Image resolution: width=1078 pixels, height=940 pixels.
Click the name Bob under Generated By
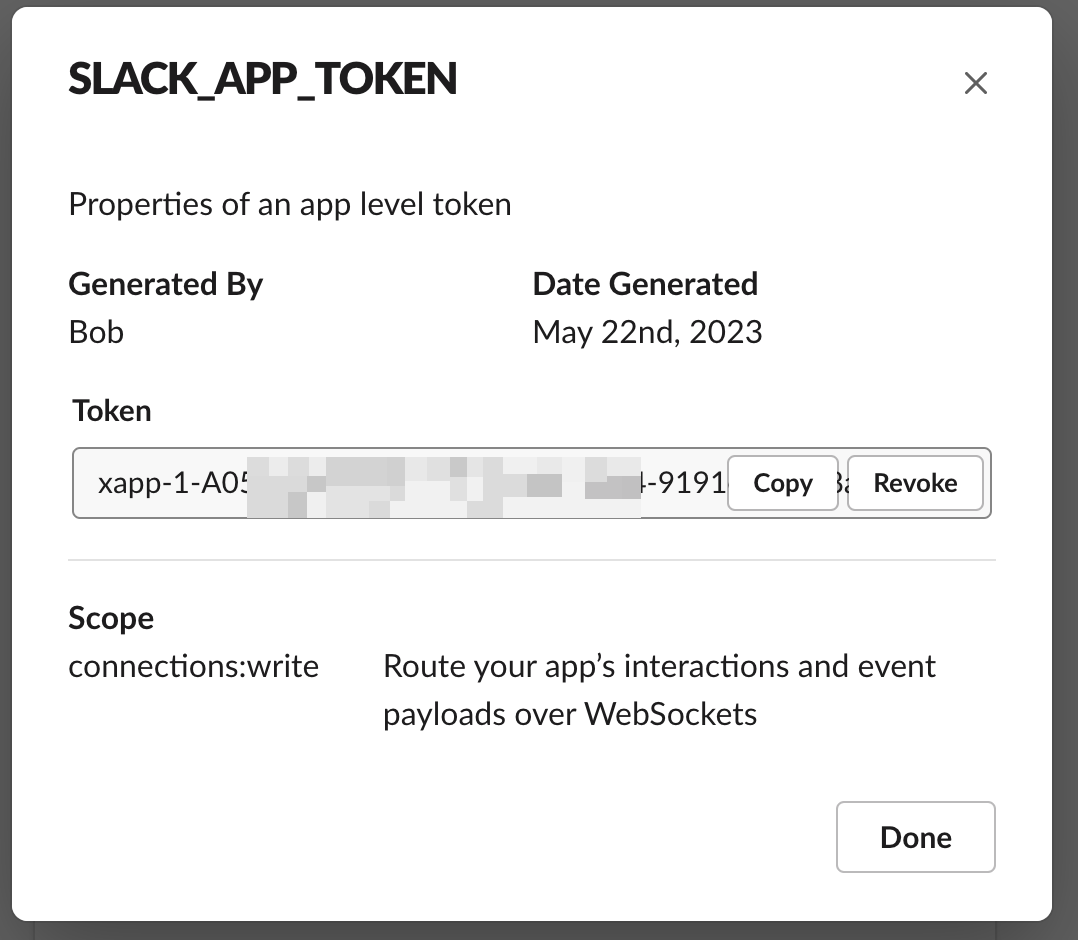coord(96,332)
